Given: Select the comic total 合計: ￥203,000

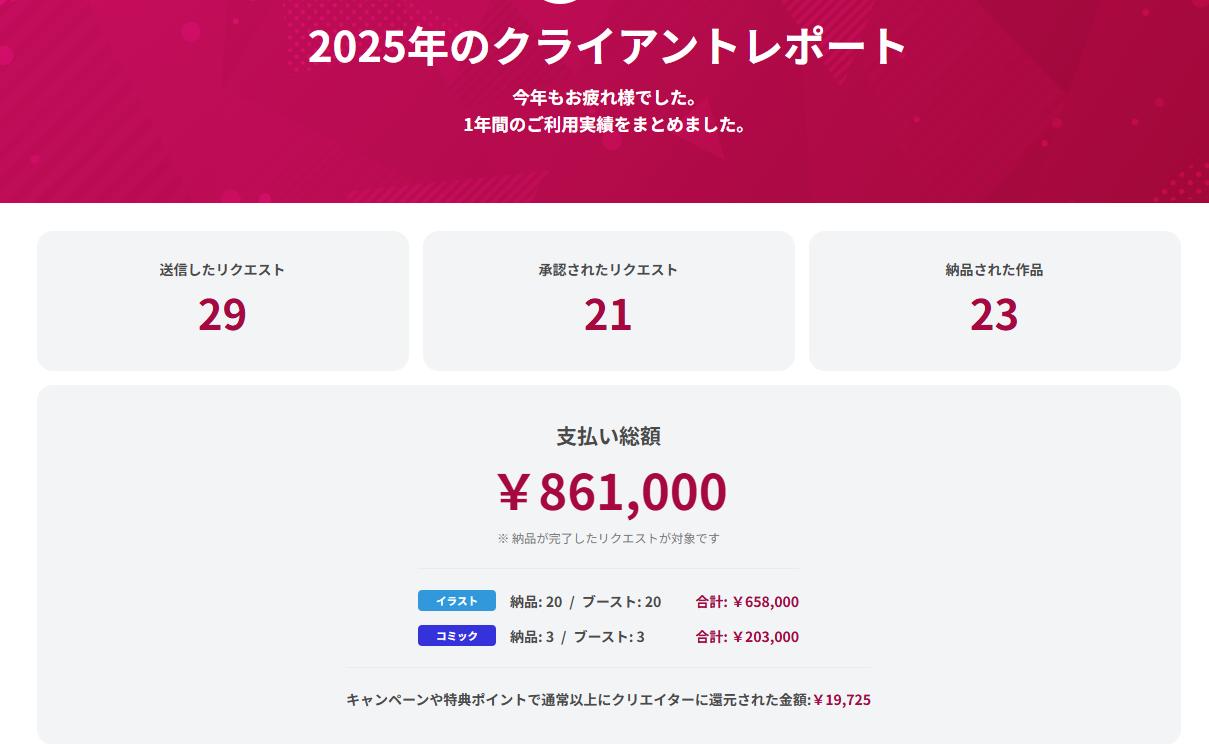Looking at the screenshot, I should click(747, 637).
